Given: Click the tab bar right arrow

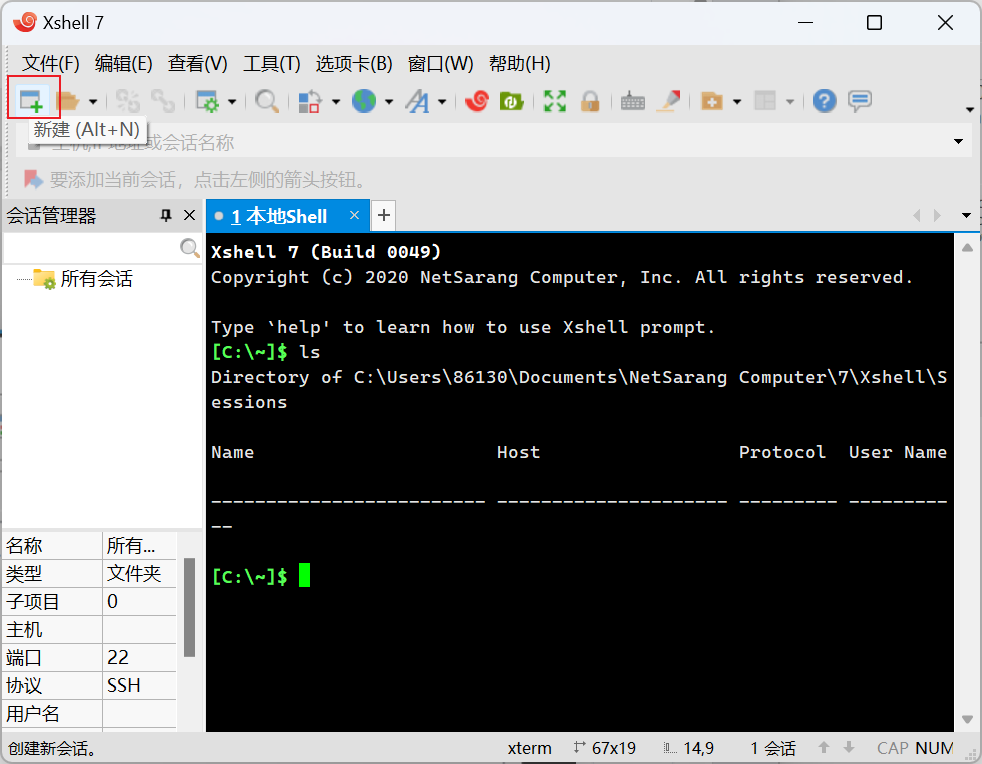Looking at the screenshot, I should tap(937, 215).
